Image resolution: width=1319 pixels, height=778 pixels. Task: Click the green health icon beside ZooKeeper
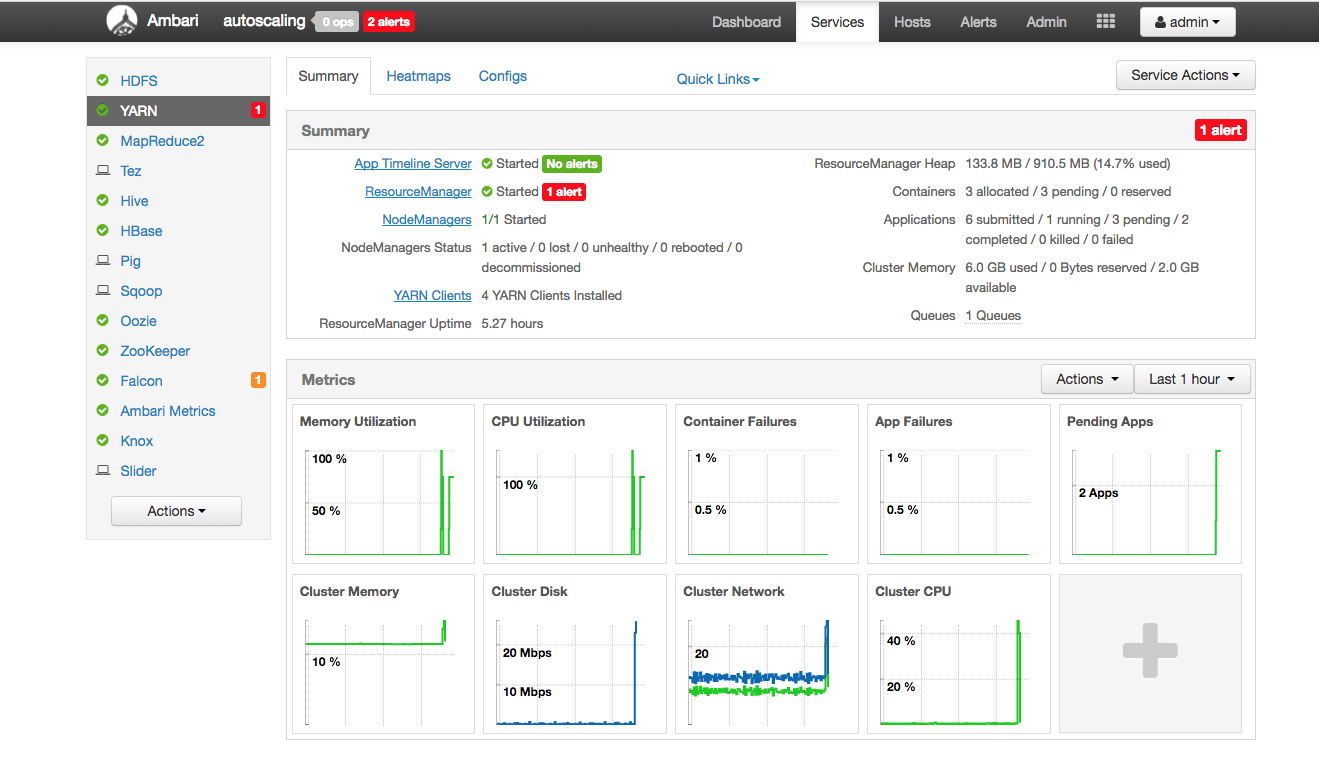click(x=101, y=350)
